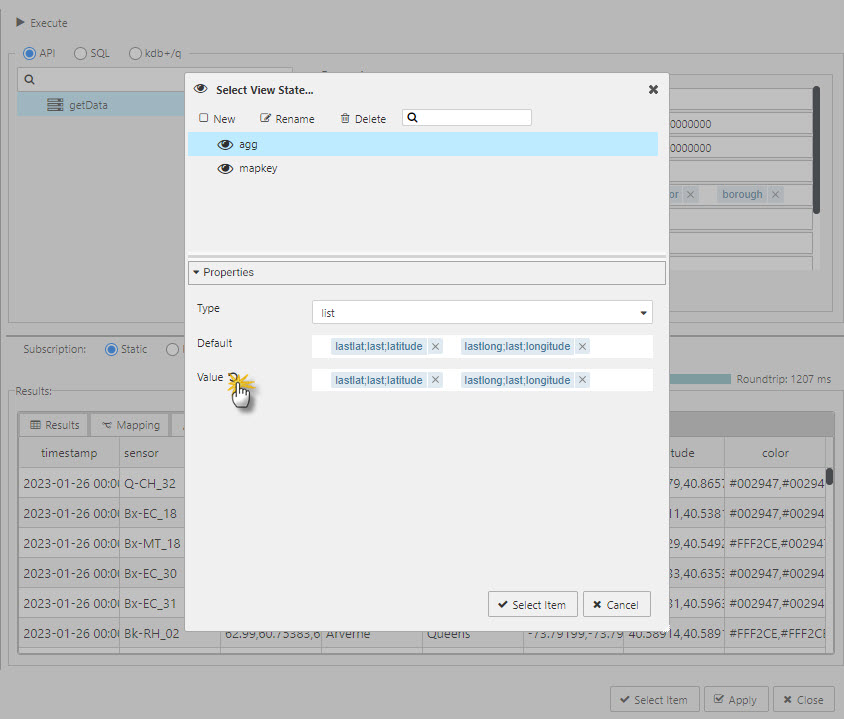The height and width of the screenshot is (719, 844).
Task: Click the Results grid icon on its tab
Action: click(x=34, y=424)
